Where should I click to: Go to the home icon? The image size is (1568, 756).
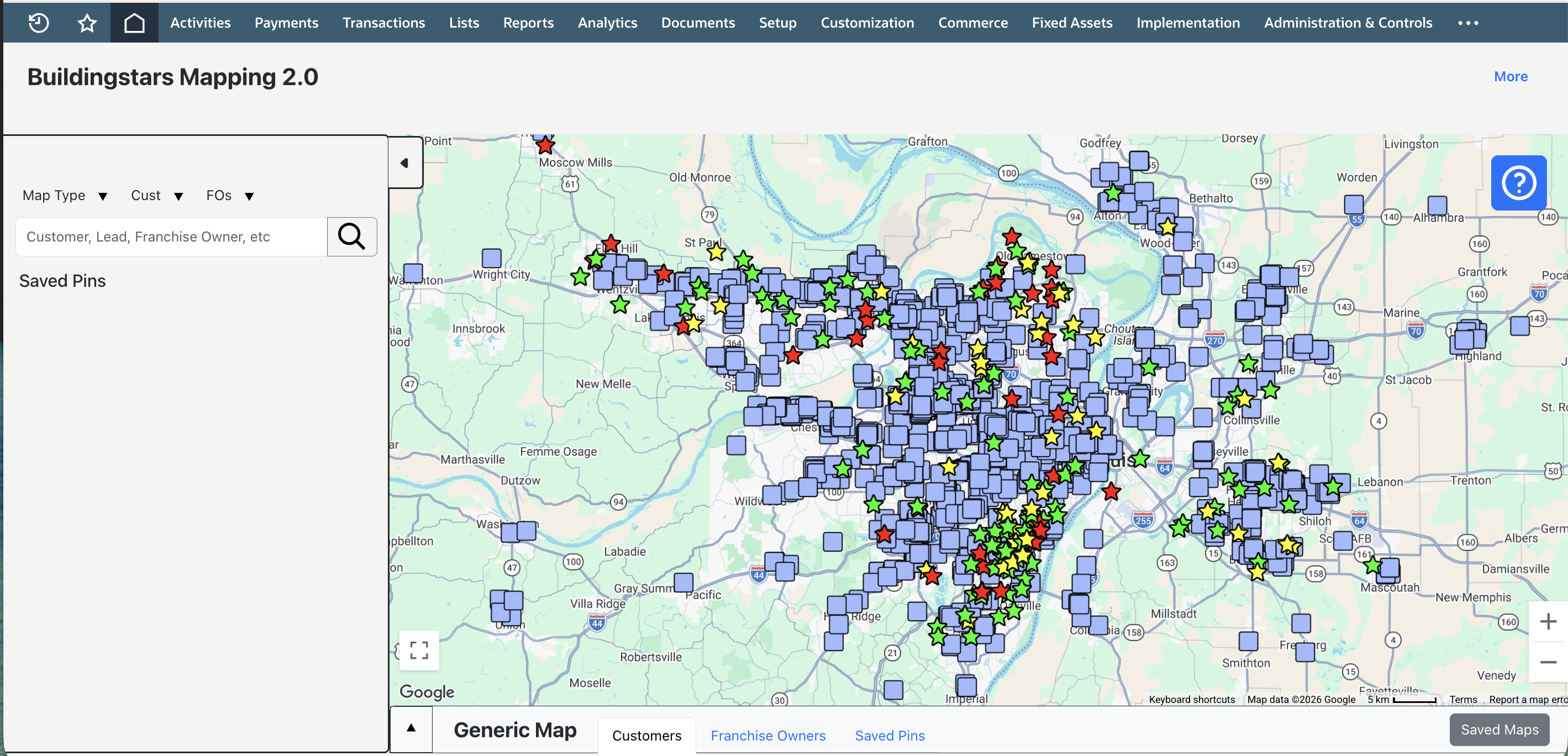tap(134, 23)
